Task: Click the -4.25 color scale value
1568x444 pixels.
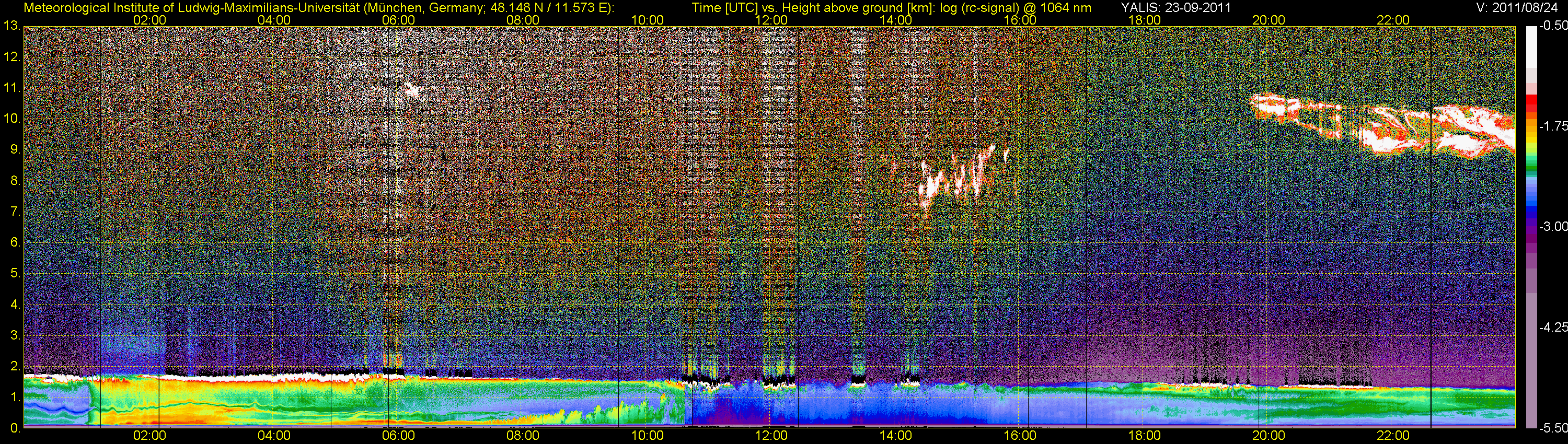Action: click(x=1553, y=327)
